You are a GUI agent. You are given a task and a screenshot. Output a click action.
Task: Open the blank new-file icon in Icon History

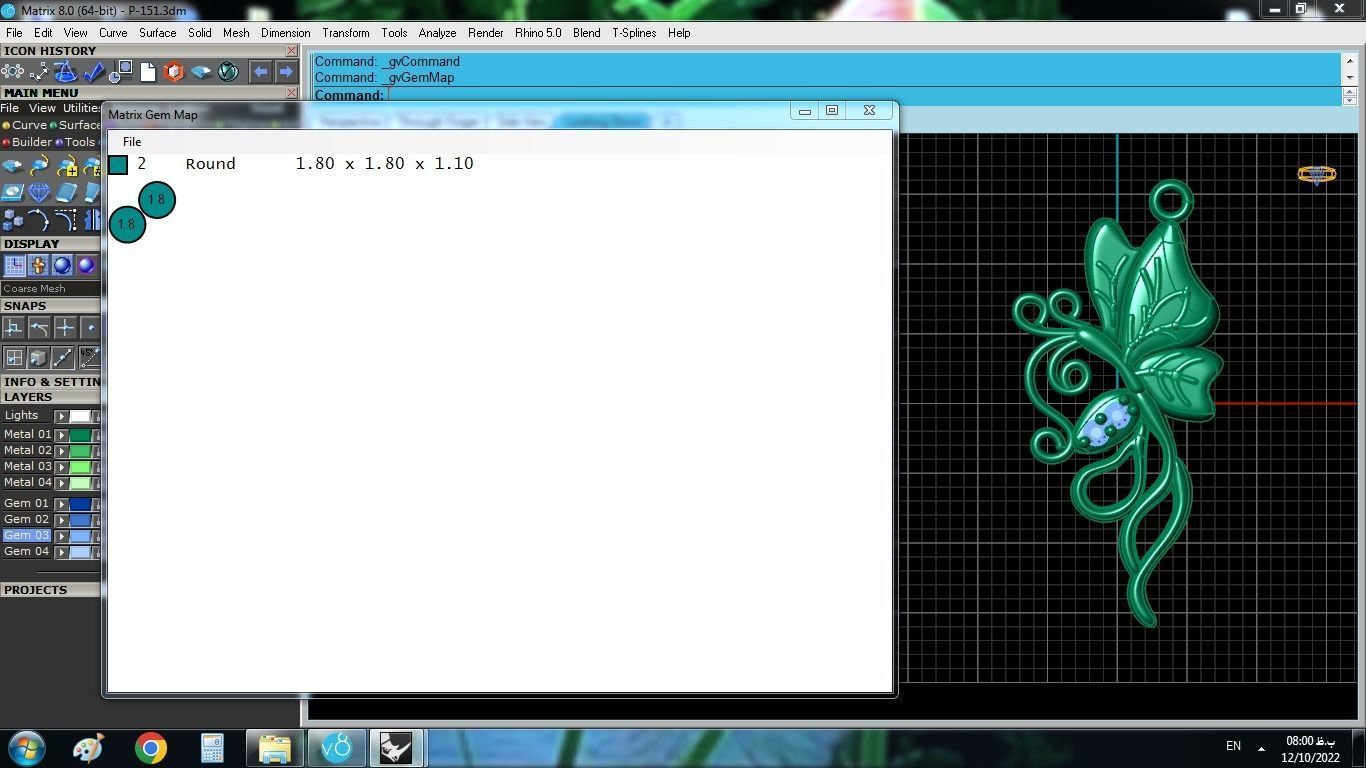(148, 71)
